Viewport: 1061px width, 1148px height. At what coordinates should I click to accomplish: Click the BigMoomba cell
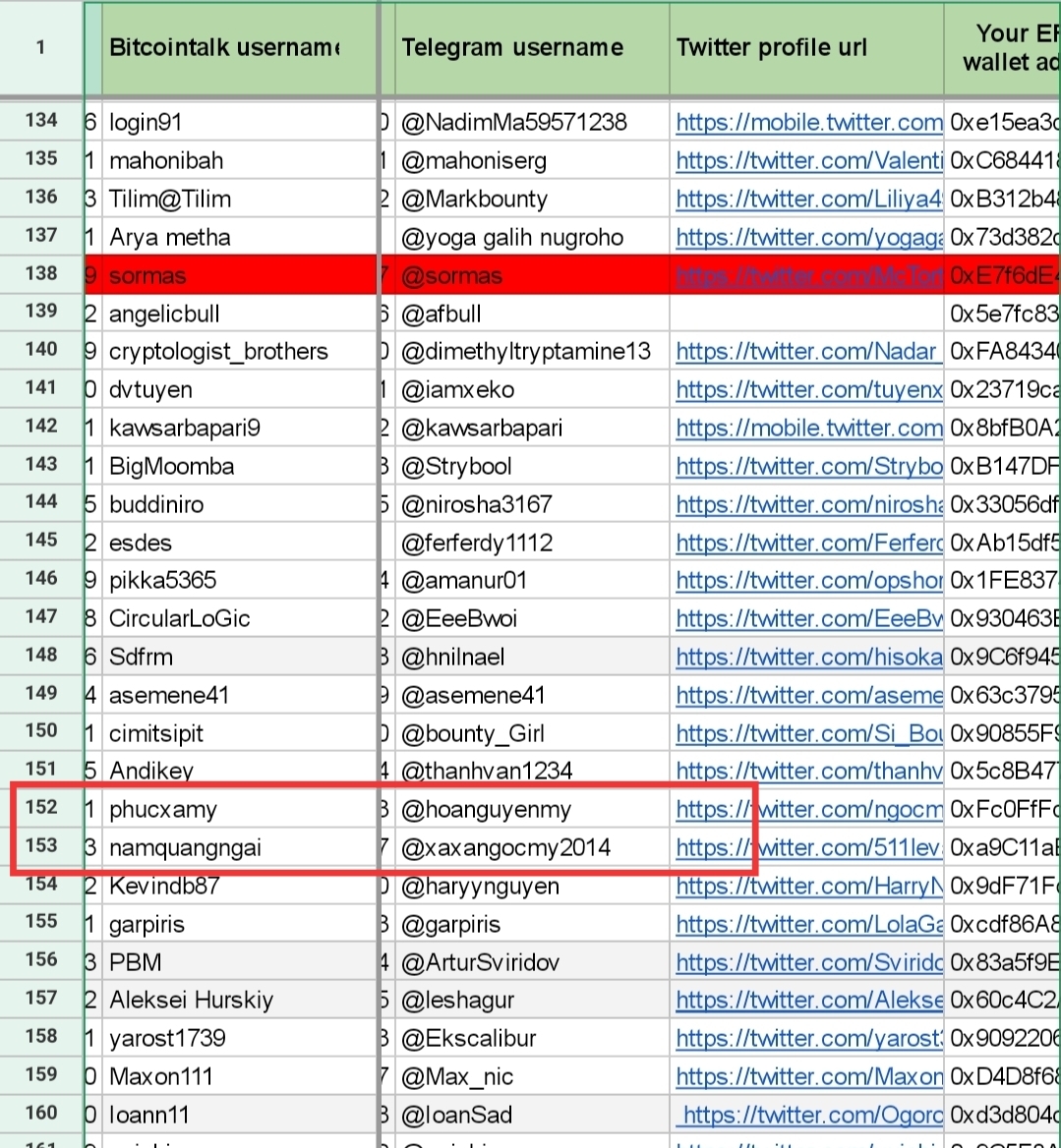click(239, 466)
